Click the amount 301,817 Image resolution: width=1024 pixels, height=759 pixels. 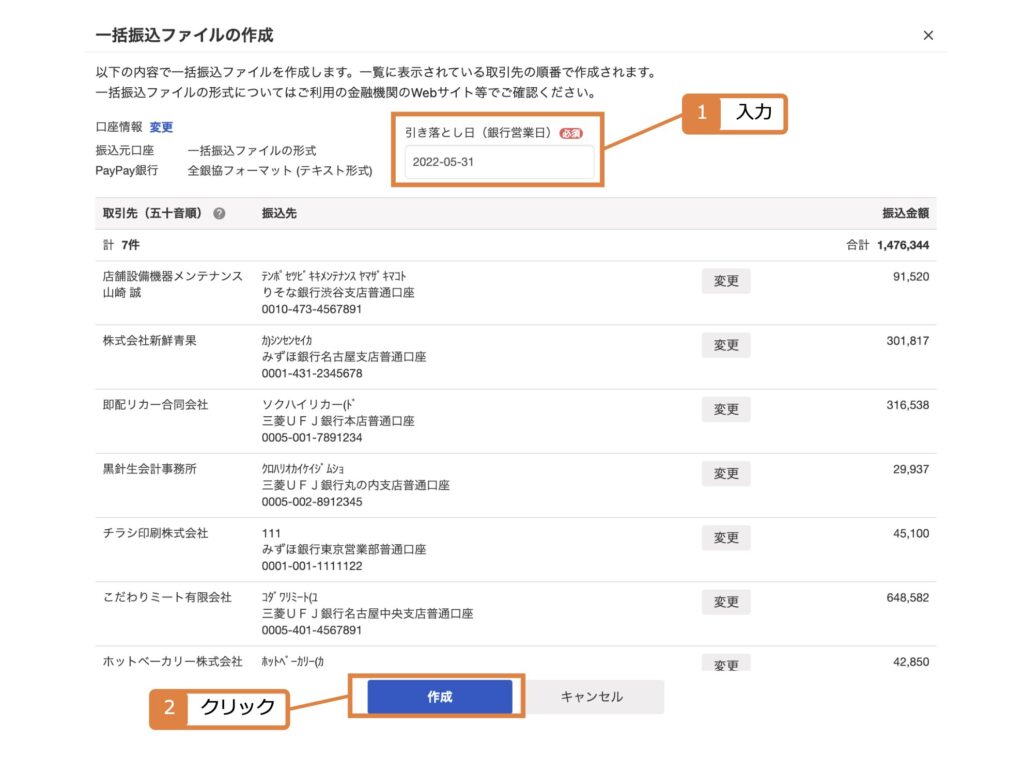(x=908, y=340)
